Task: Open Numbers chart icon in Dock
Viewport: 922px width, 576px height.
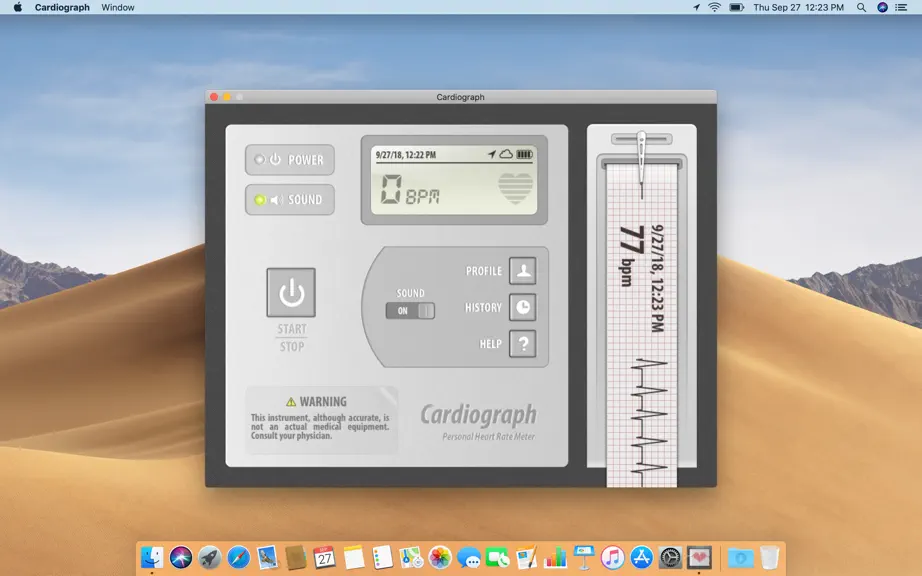Action: coord(555,557)
